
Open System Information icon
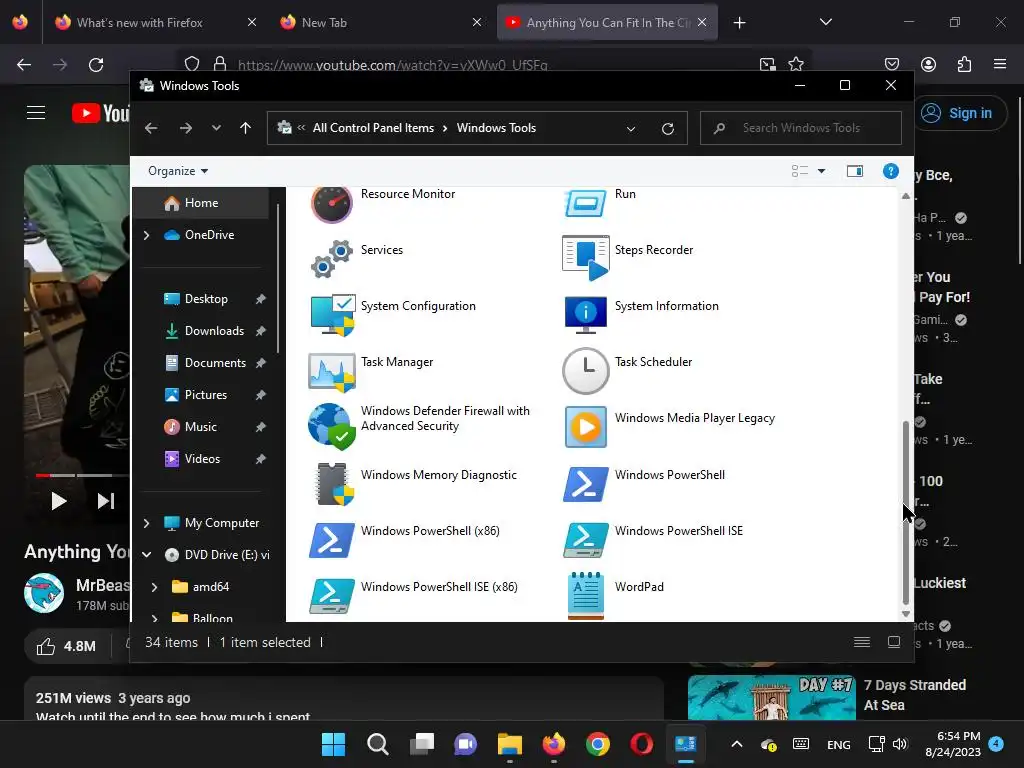coord(586,315)
